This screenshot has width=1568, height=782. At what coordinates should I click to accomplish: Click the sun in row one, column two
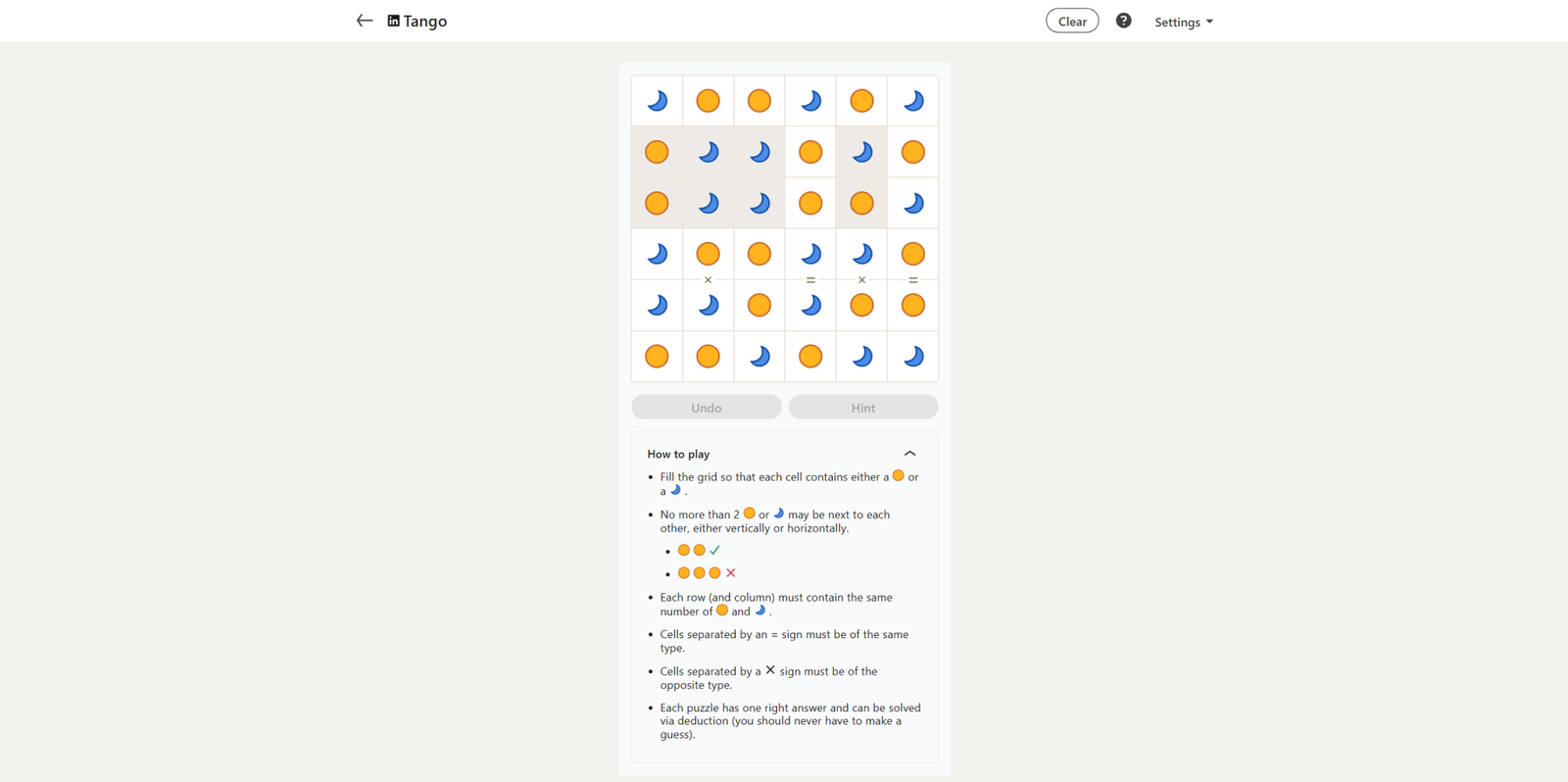tap(708, 101)
